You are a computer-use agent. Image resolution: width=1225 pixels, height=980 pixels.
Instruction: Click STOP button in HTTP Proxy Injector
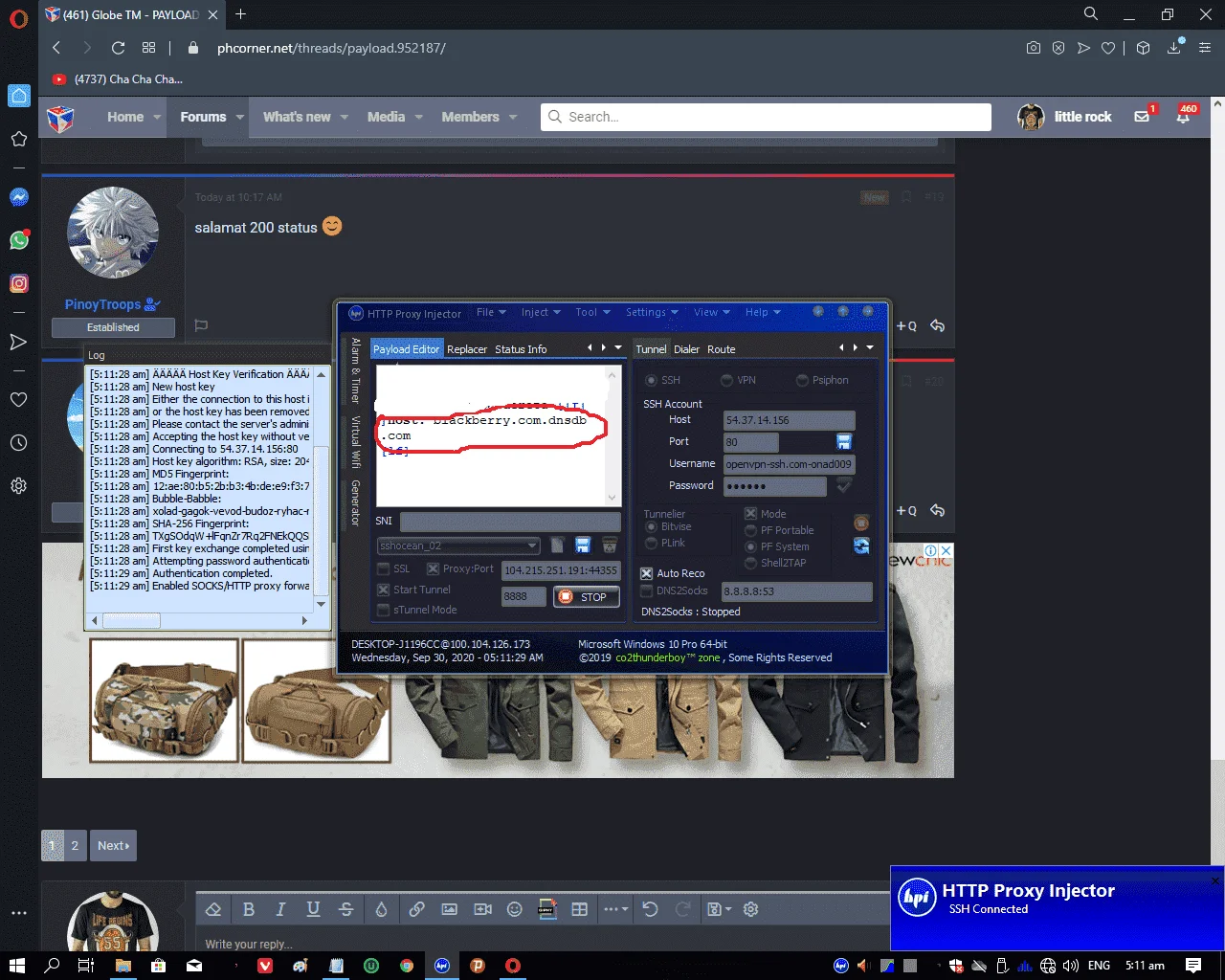[587, 596]
